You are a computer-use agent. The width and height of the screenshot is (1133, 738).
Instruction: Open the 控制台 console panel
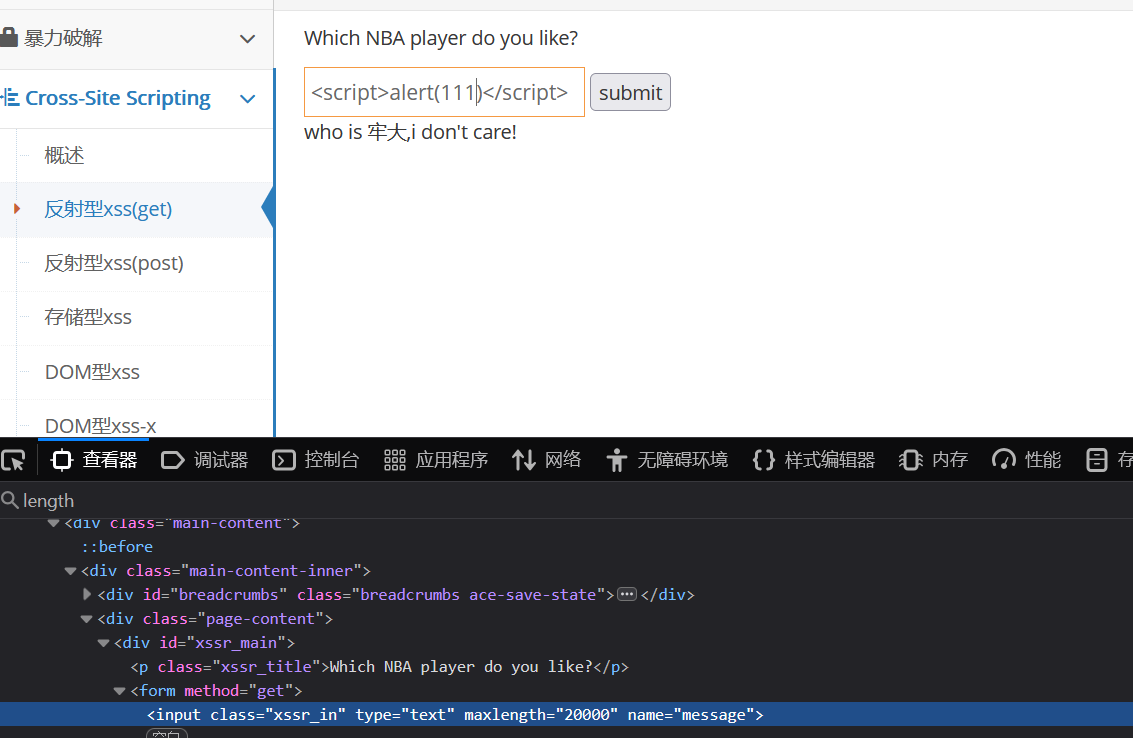click(x=316, y=460)
